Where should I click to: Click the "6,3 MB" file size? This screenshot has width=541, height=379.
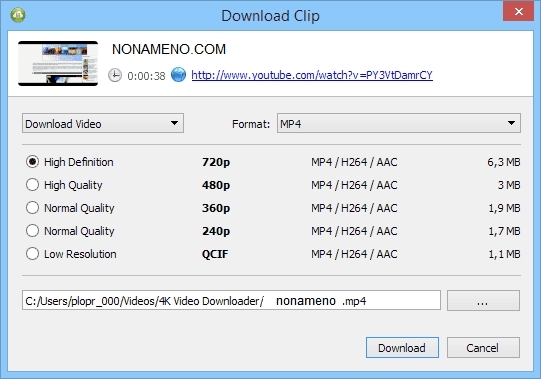[x=504, y=162]
